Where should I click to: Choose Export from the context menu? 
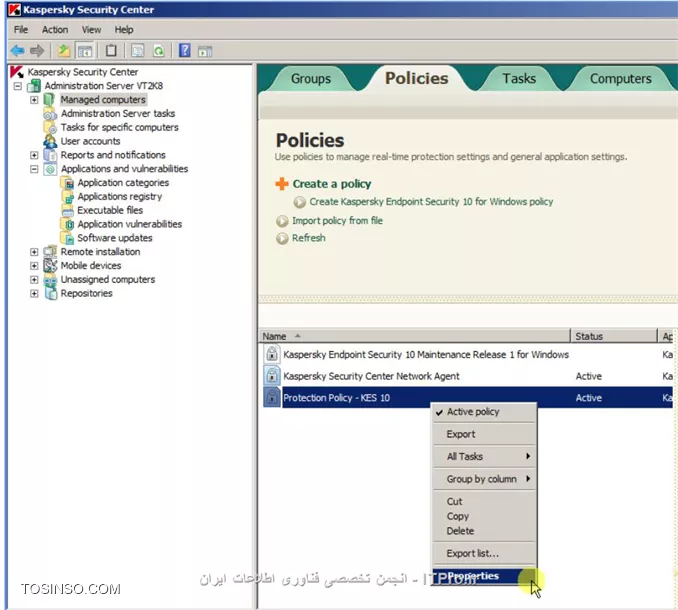[x=485, y=434]
